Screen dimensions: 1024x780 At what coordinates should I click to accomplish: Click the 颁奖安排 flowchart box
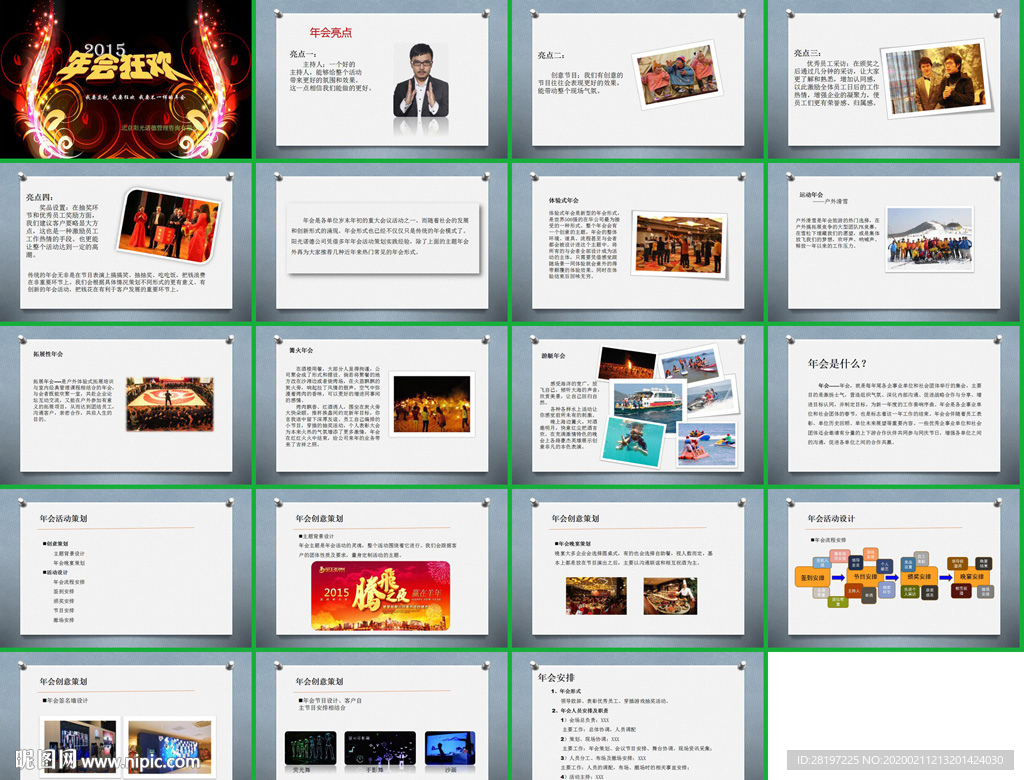click(x=919, y=577)
